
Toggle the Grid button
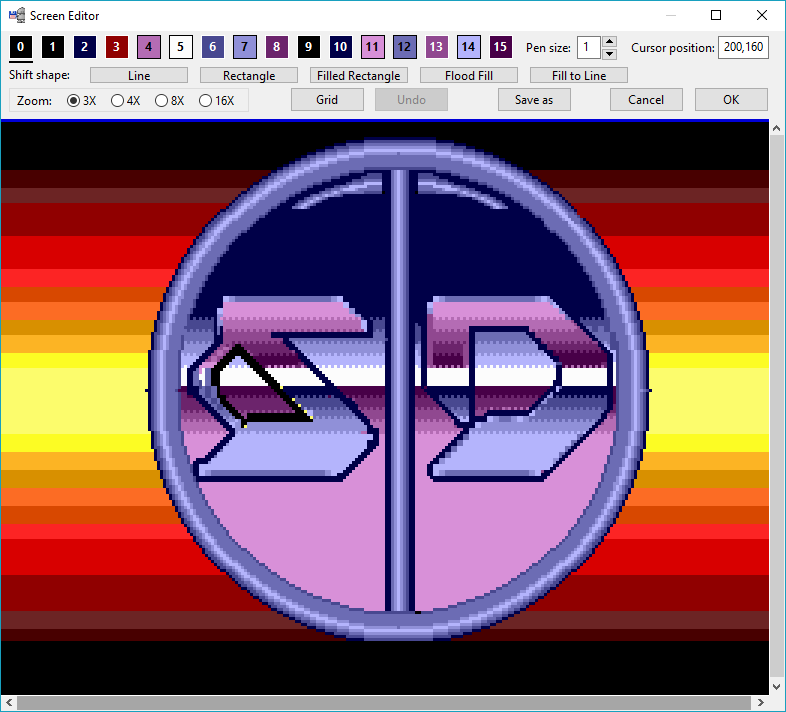coord(327,100)
